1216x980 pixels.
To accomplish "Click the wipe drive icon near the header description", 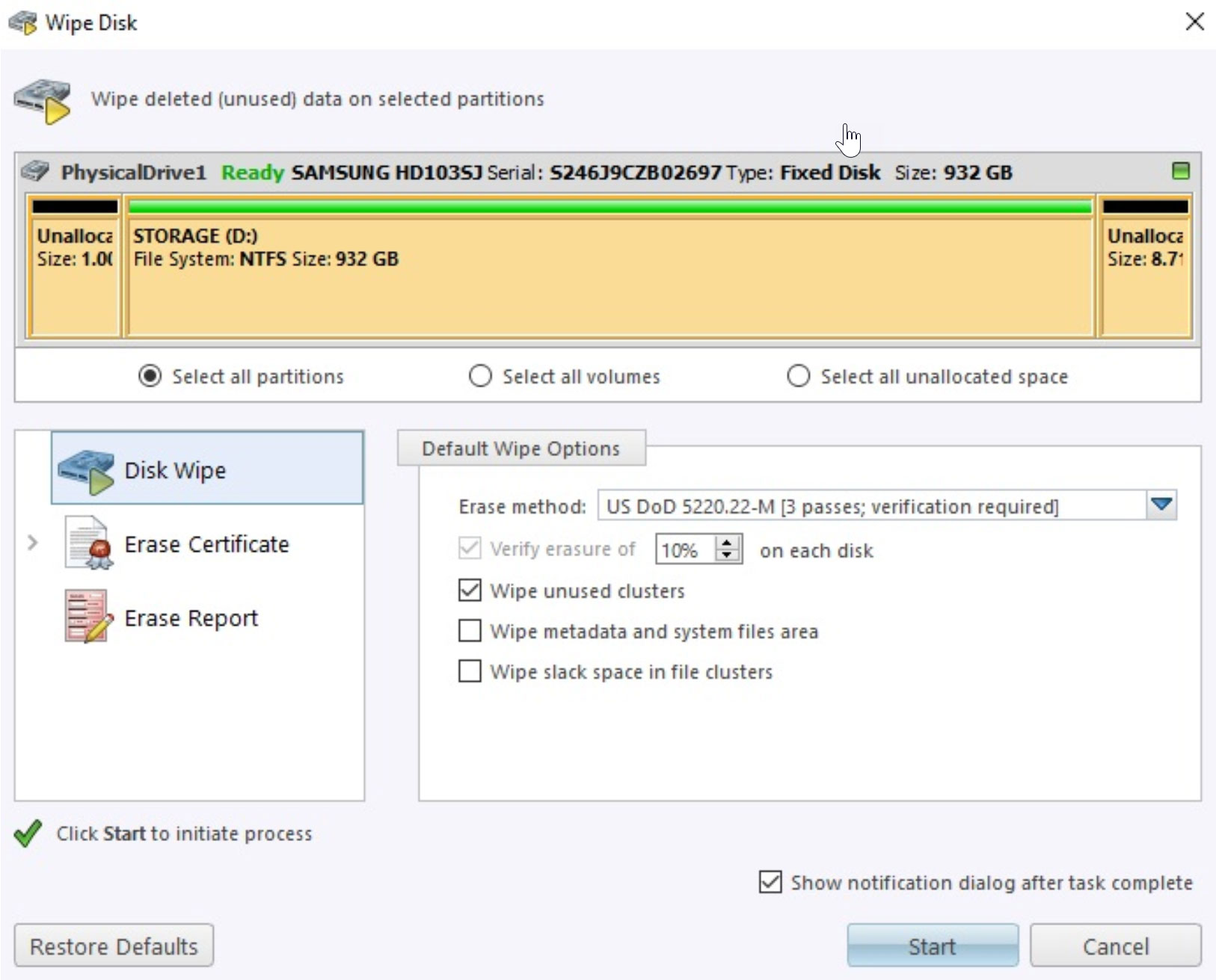I will pos(41,99).
